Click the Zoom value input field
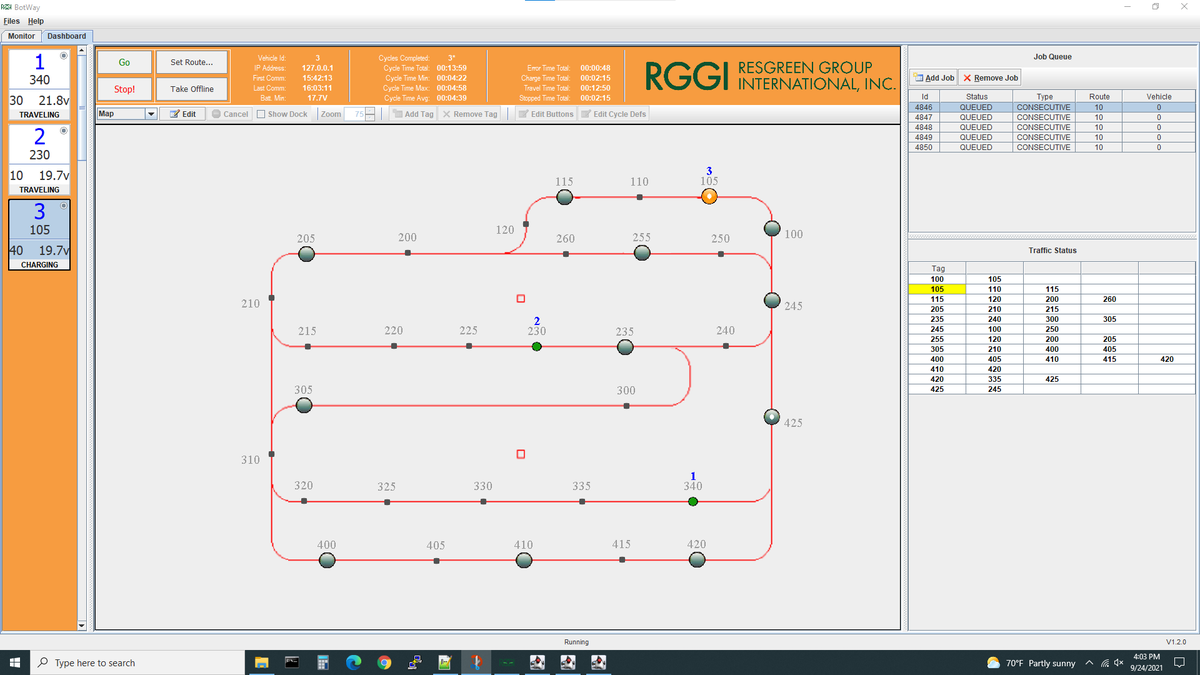The height and width of the screenshot is (675, 1200). (x=354, y=114)
